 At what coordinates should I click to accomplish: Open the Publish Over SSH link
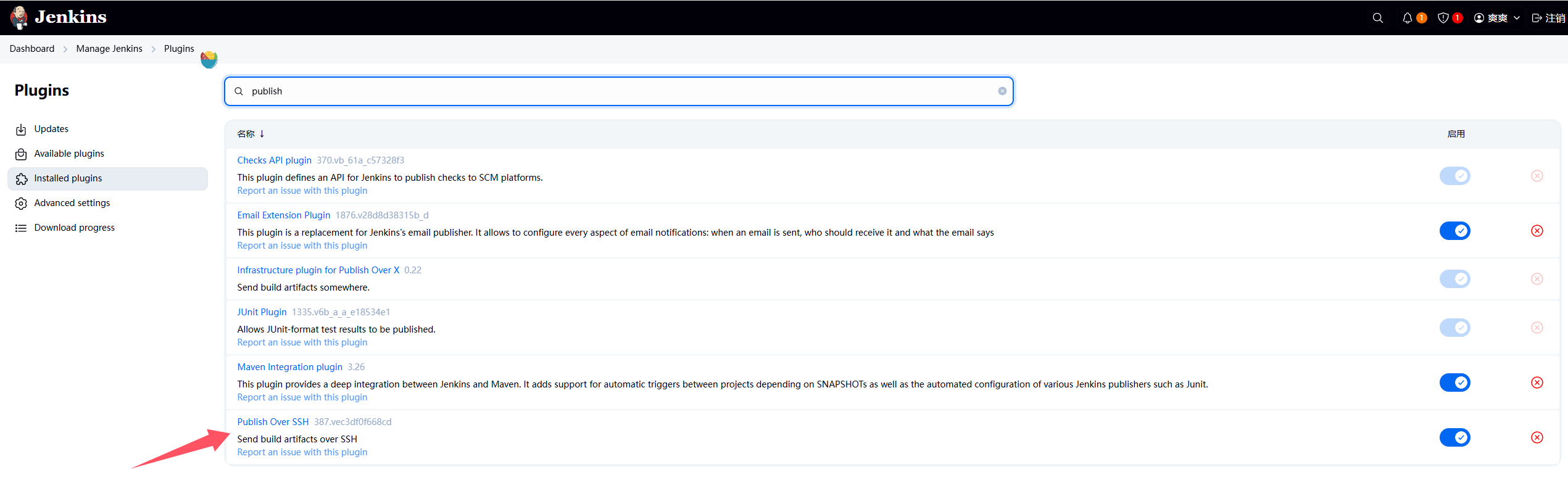[x=273, y=422]
